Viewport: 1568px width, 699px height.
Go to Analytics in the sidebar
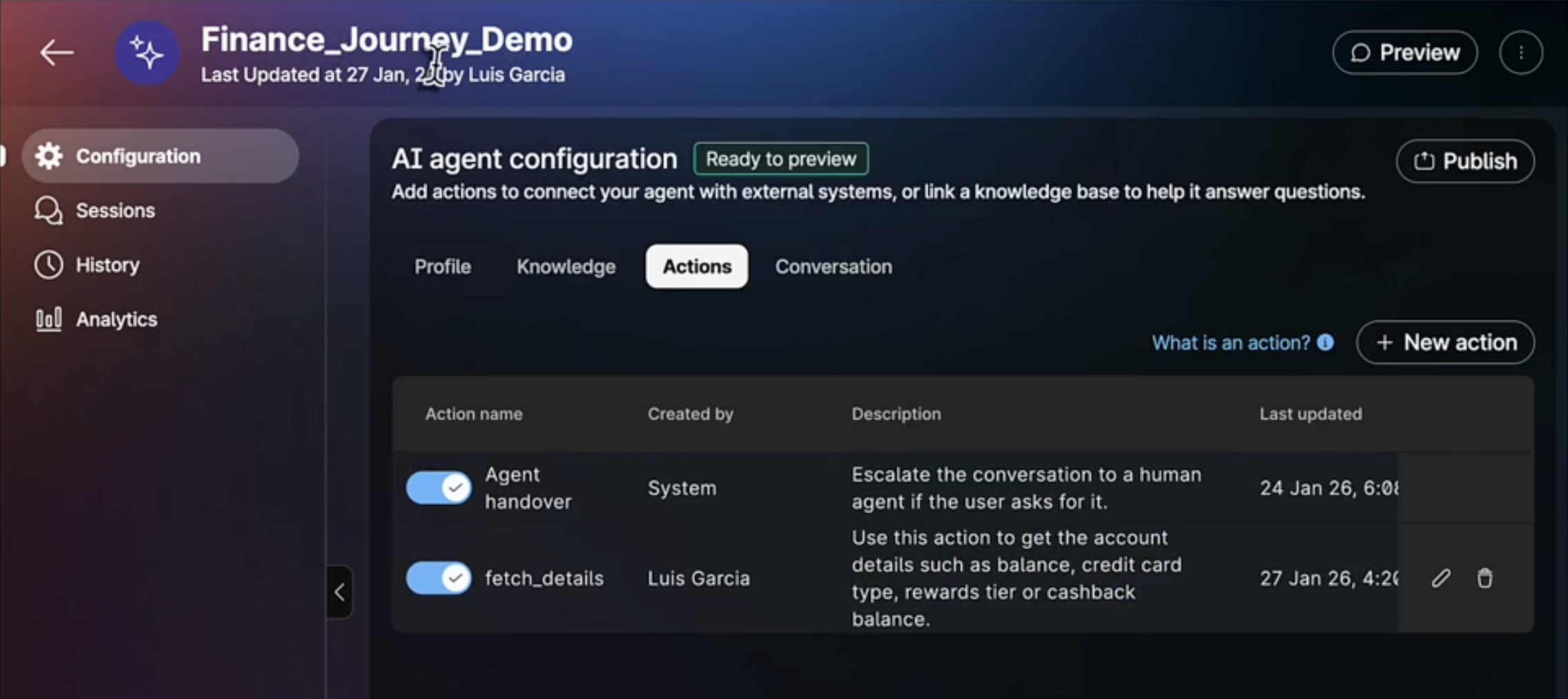pos(116,319)
